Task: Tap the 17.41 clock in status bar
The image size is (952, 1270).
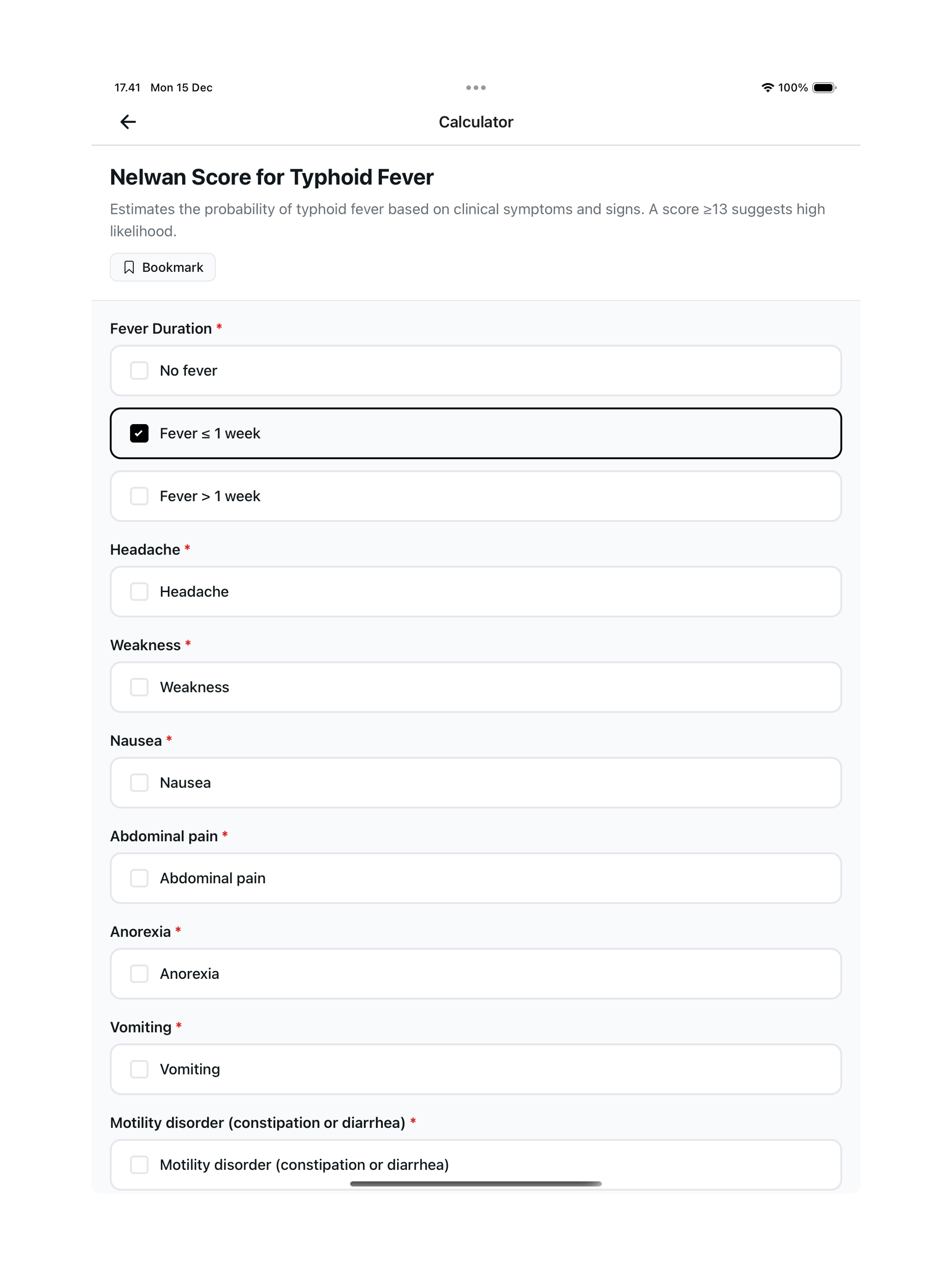Action: [x=127, y=88]
